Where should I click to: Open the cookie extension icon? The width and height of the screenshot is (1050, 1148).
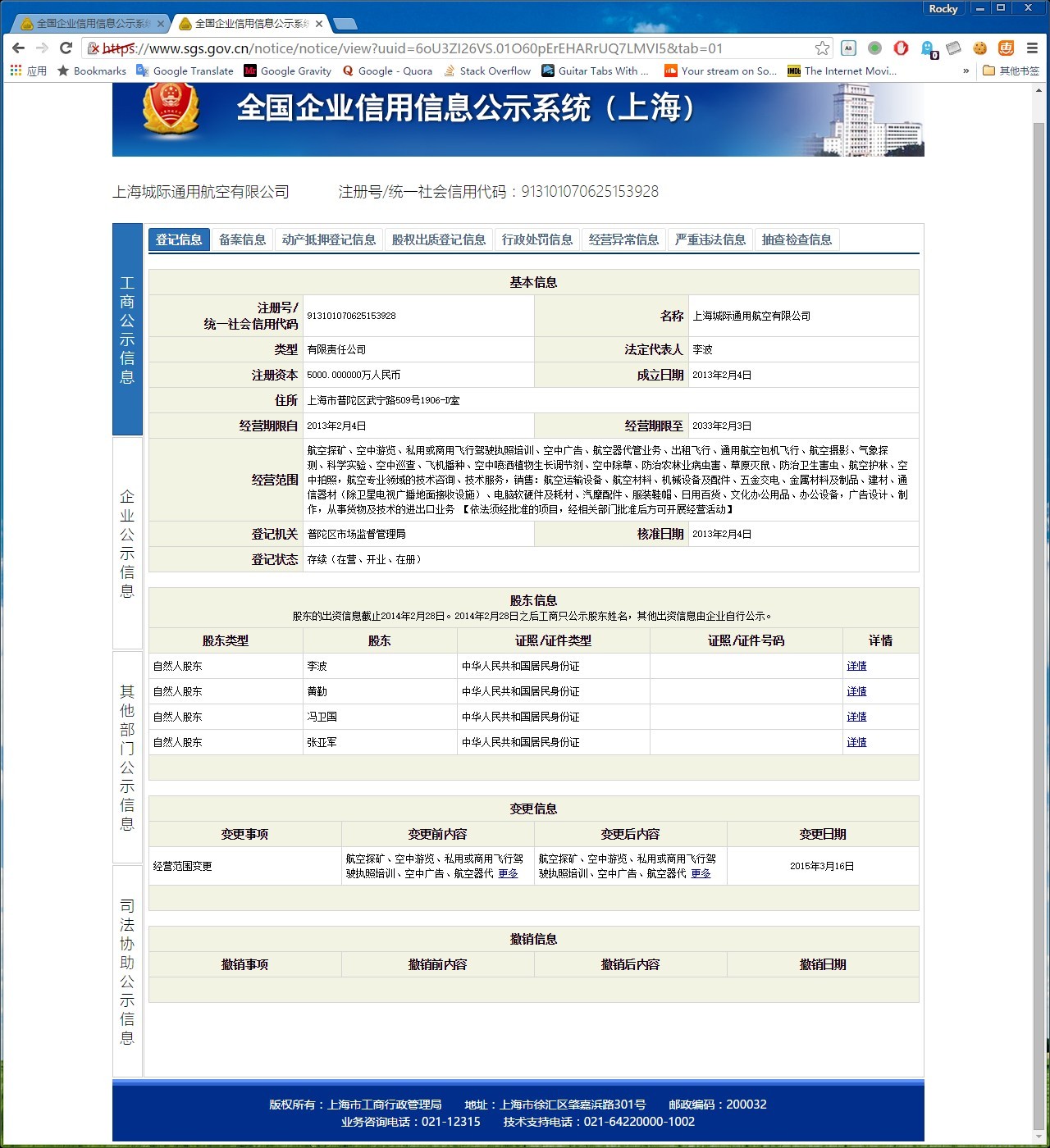point(979,48)
